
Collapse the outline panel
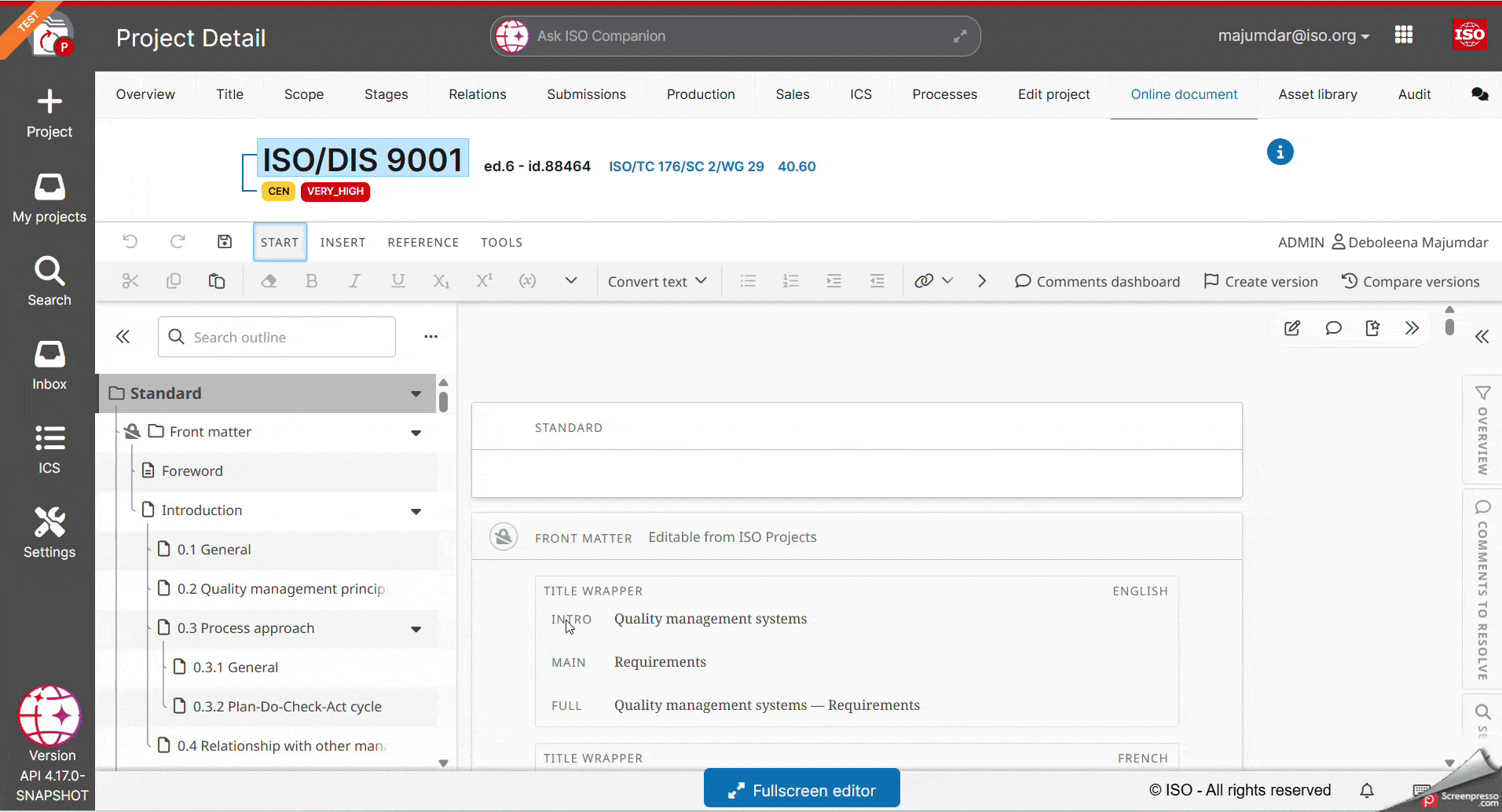point(123,337)
